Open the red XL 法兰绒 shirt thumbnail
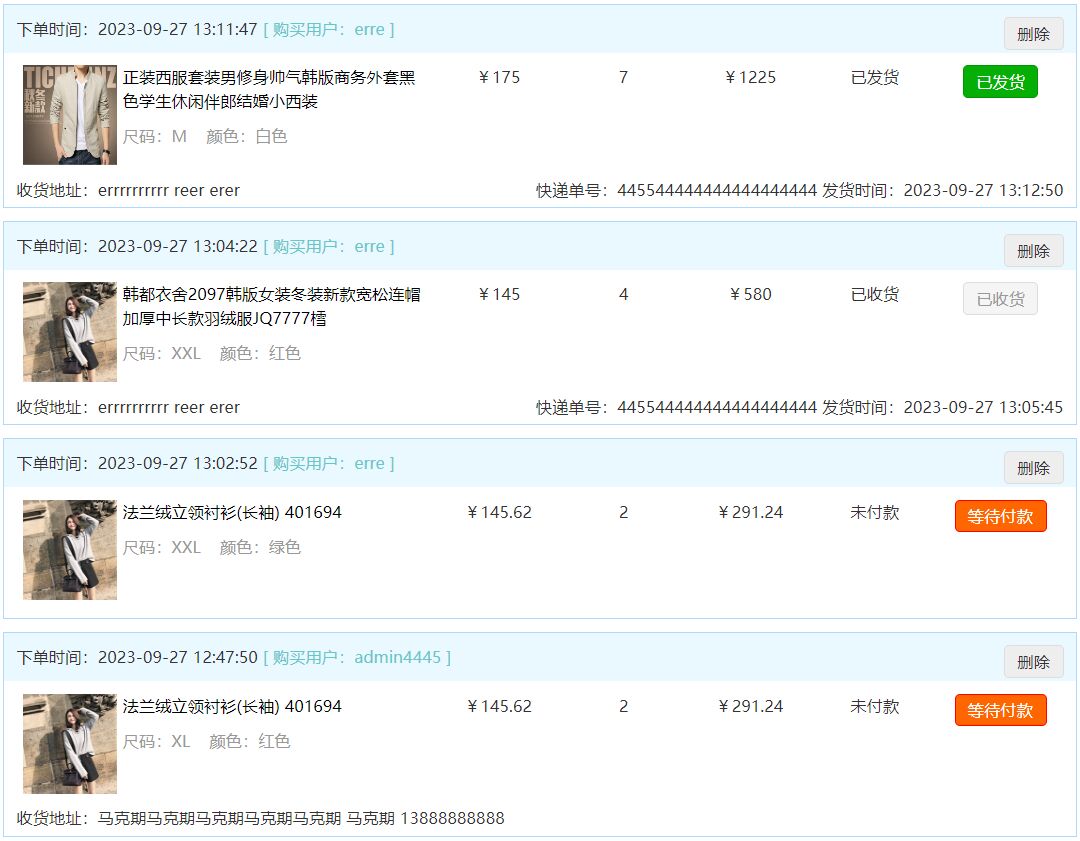 click(x=70, y=743)
